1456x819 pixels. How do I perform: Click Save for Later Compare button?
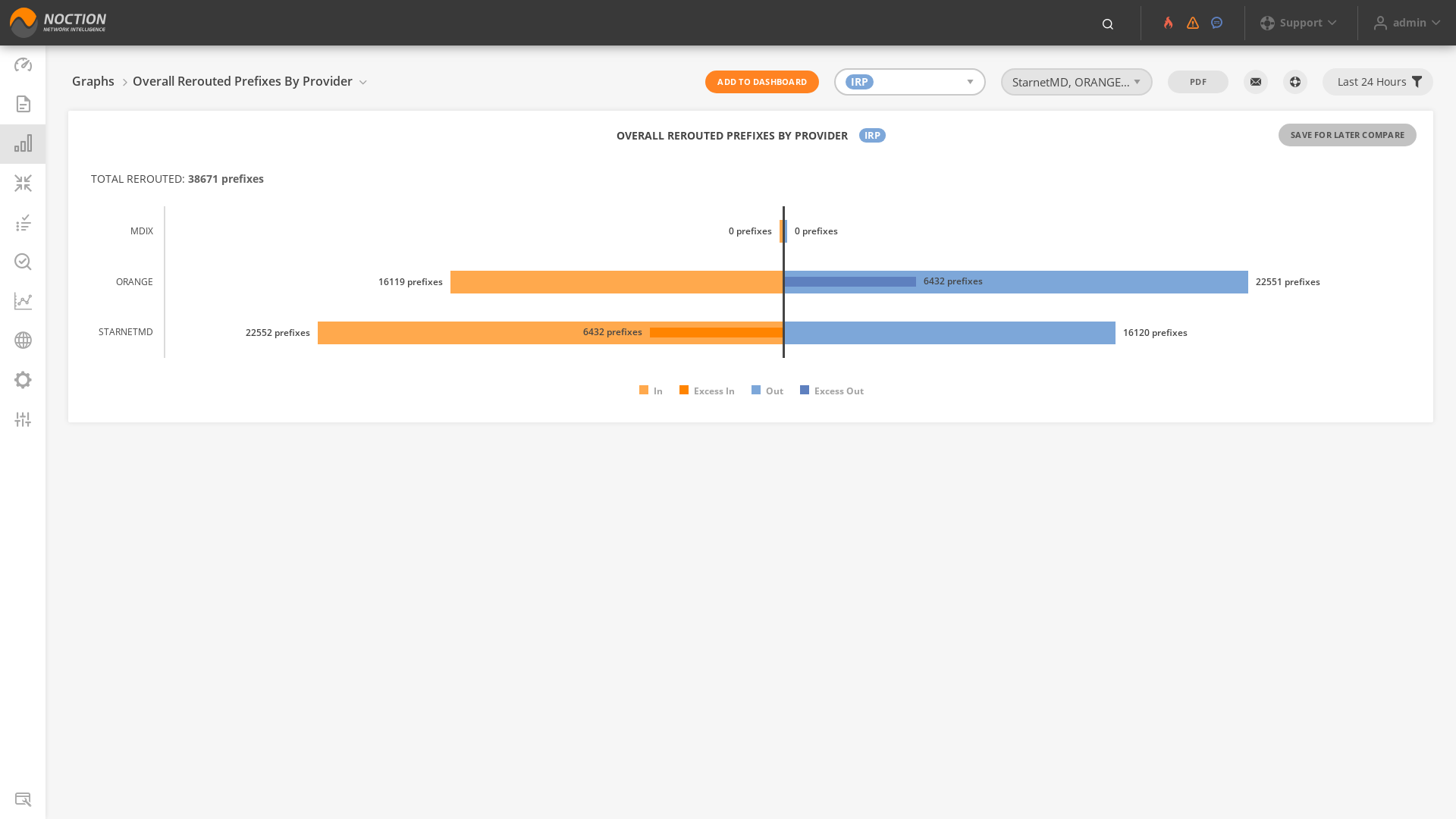coord(1348,135)
